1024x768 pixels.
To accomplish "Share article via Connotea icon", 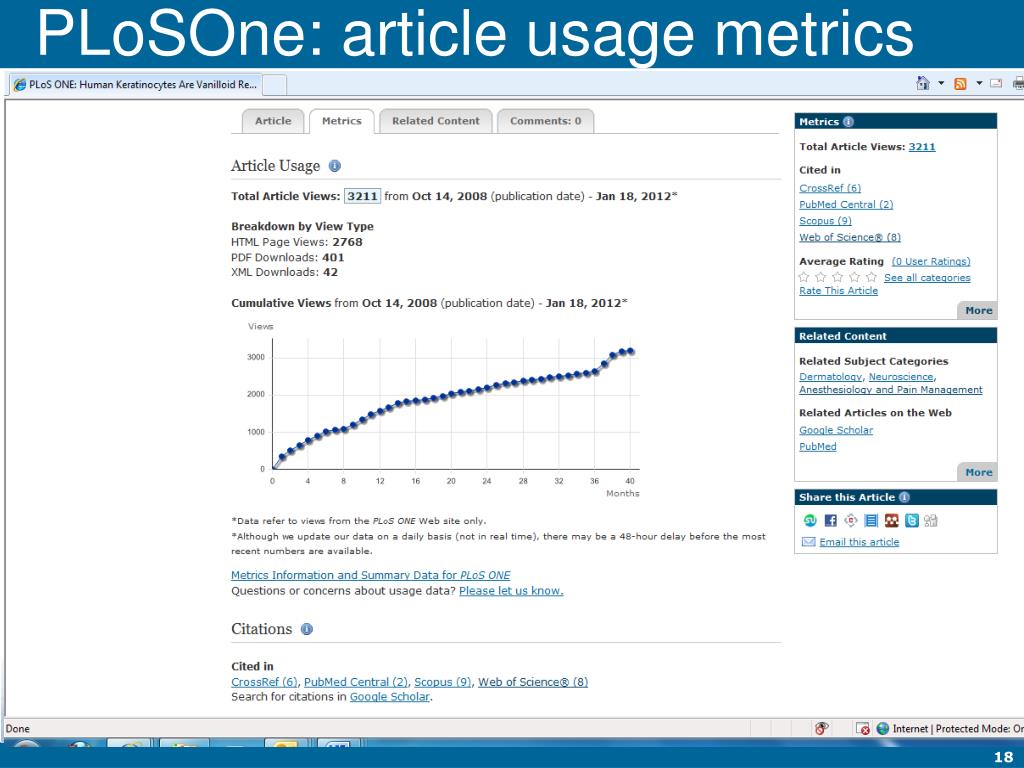I will (850, 520).
